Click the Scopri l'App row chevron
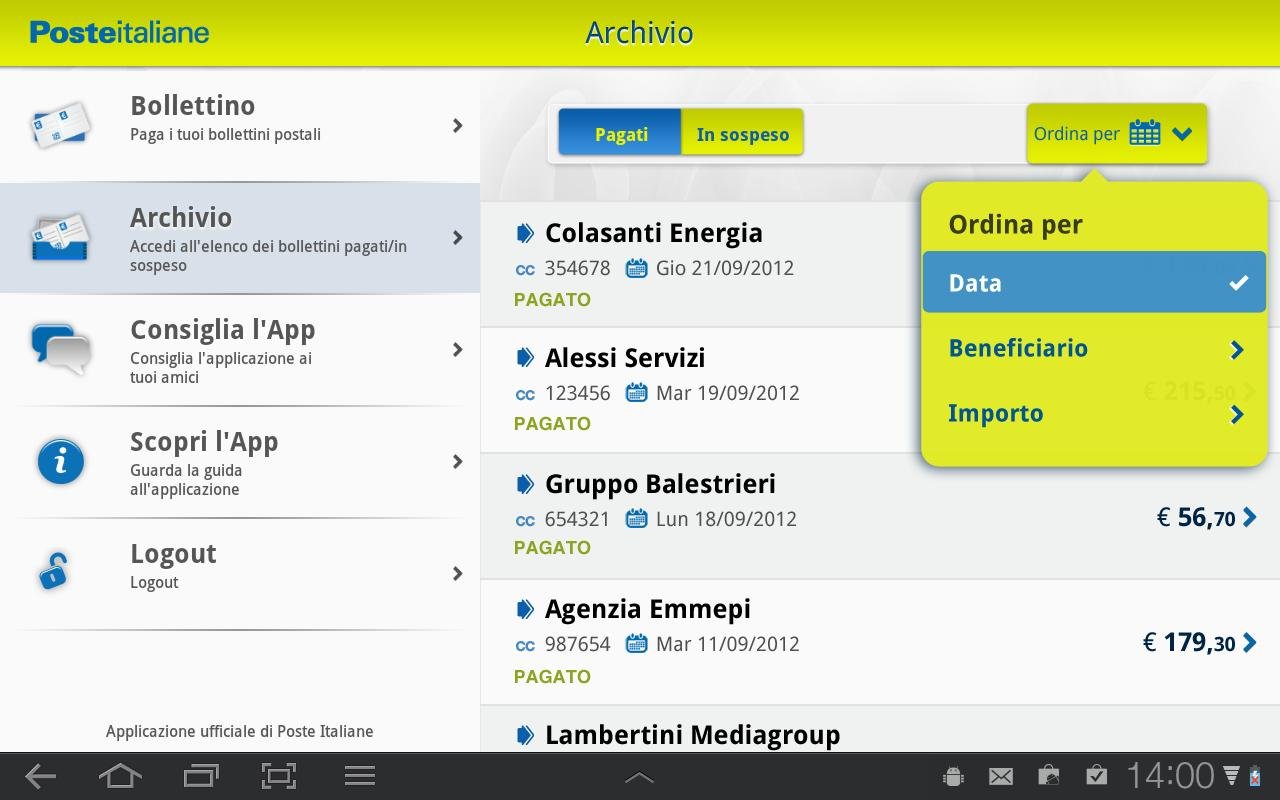Viewport: 1280px width, 800px height. point(457,461)
